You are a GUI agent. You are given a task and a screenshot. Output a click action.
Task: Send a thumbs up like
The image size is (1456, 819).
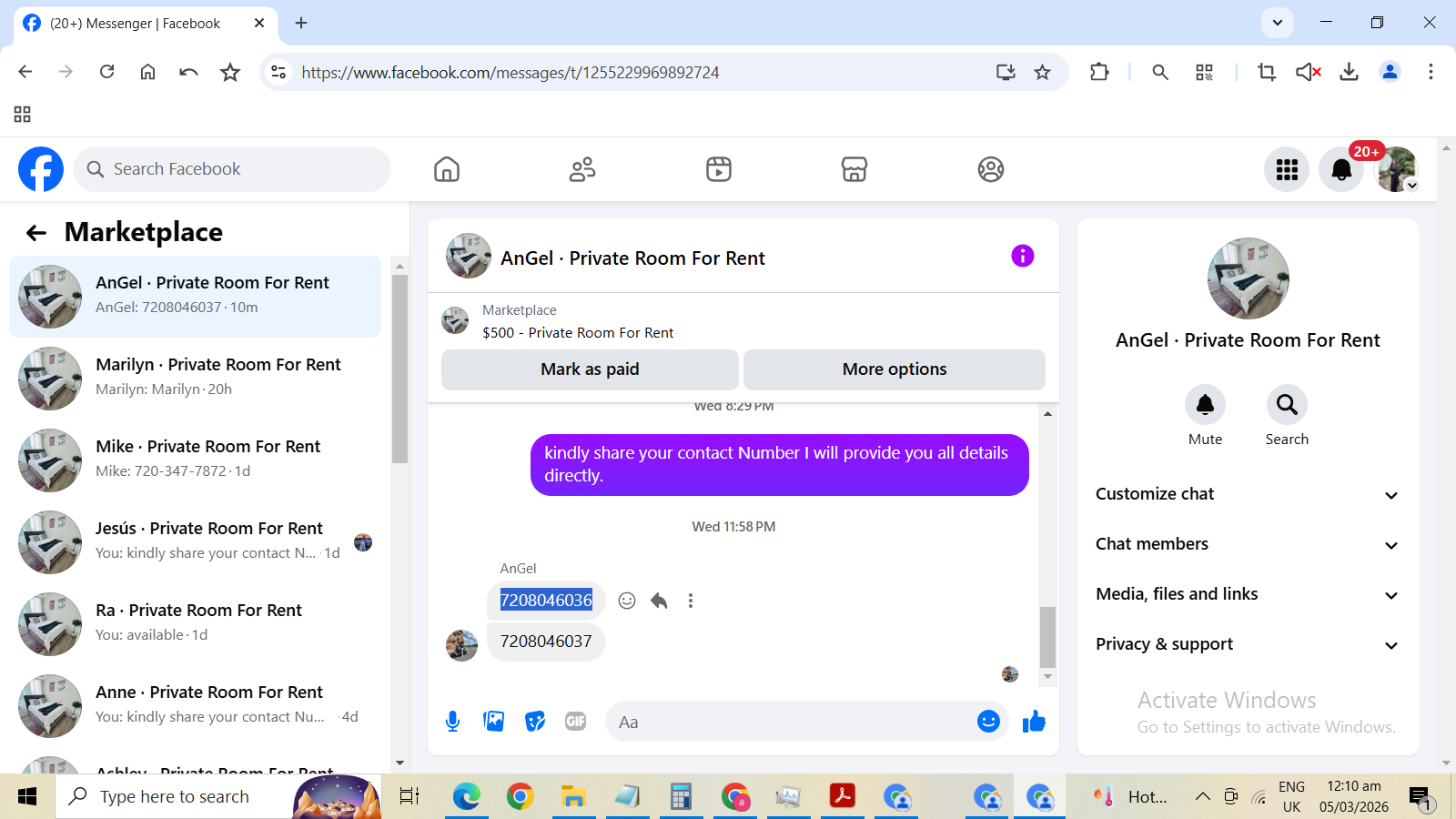point(1034,722)
